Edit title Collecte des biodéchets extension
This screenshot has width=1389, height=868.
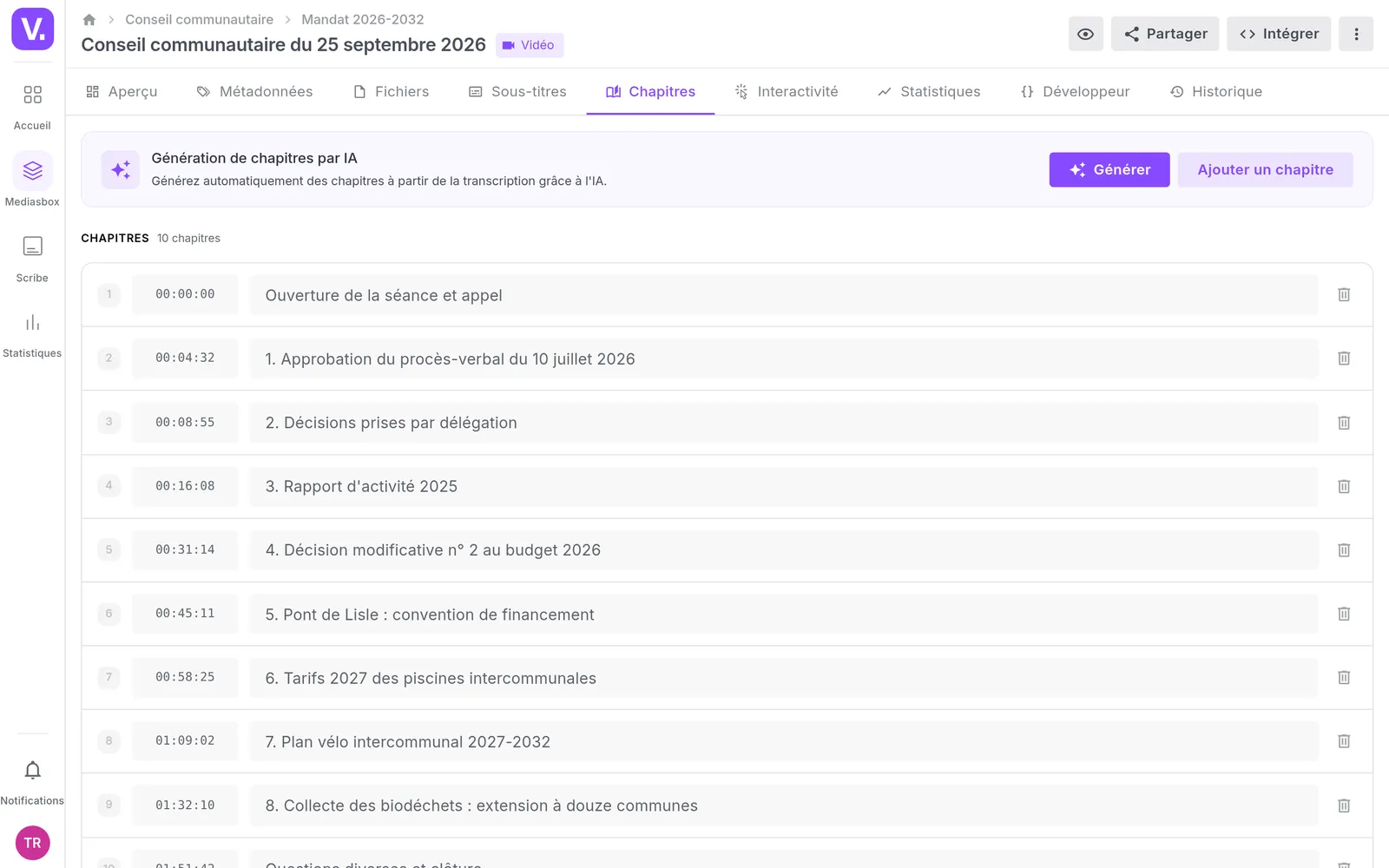coord(784,806)
